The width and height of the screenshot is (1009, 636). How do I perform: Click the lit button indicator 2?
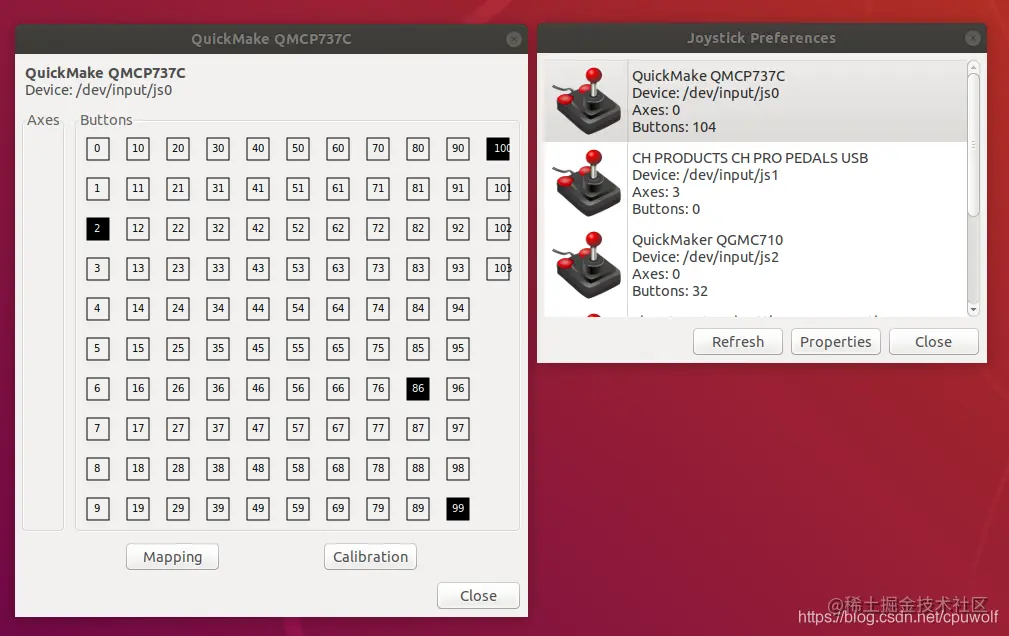click(98, 229)
